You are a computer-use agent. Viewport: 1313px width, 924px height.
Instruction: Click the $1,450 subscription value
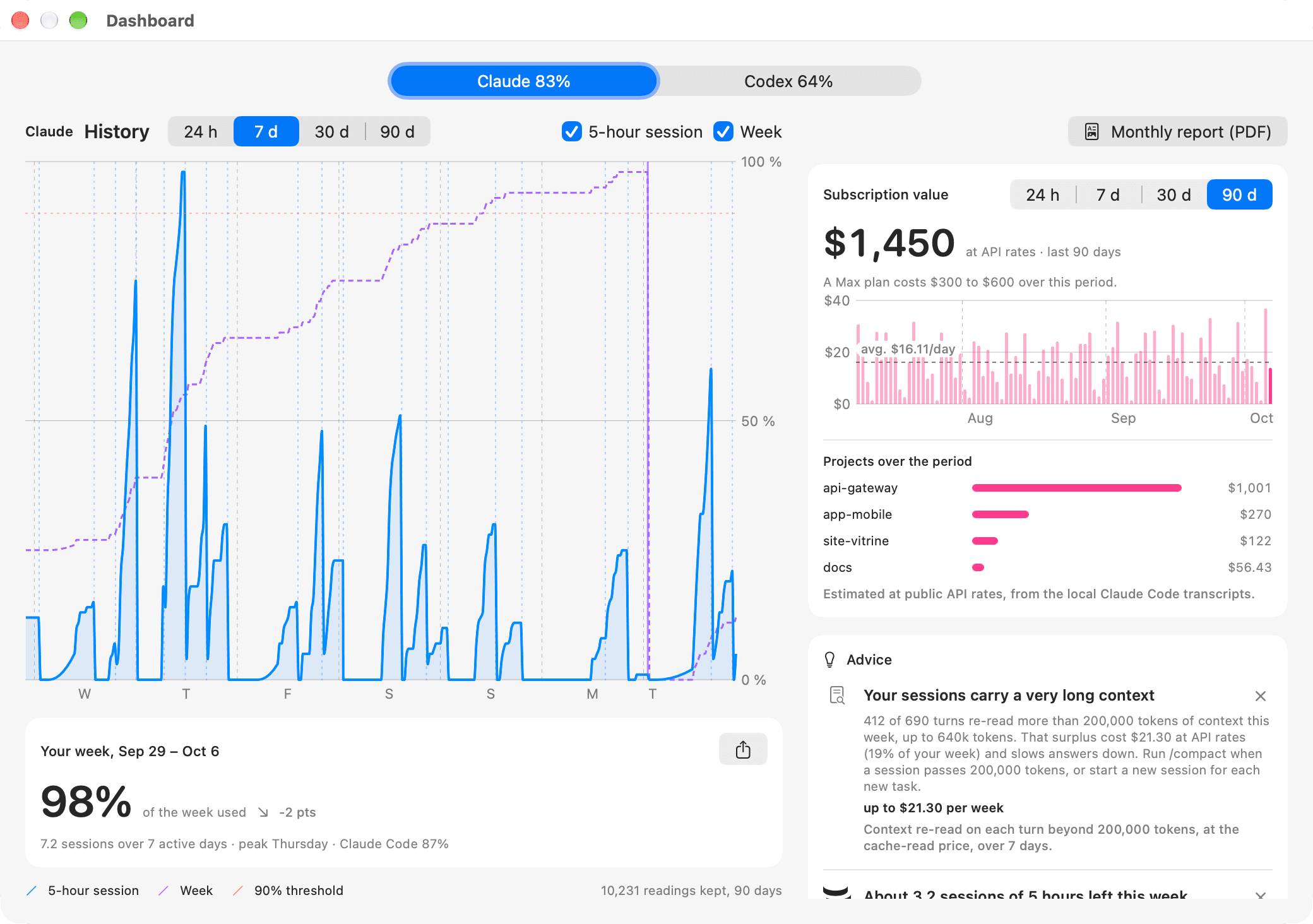889,243
